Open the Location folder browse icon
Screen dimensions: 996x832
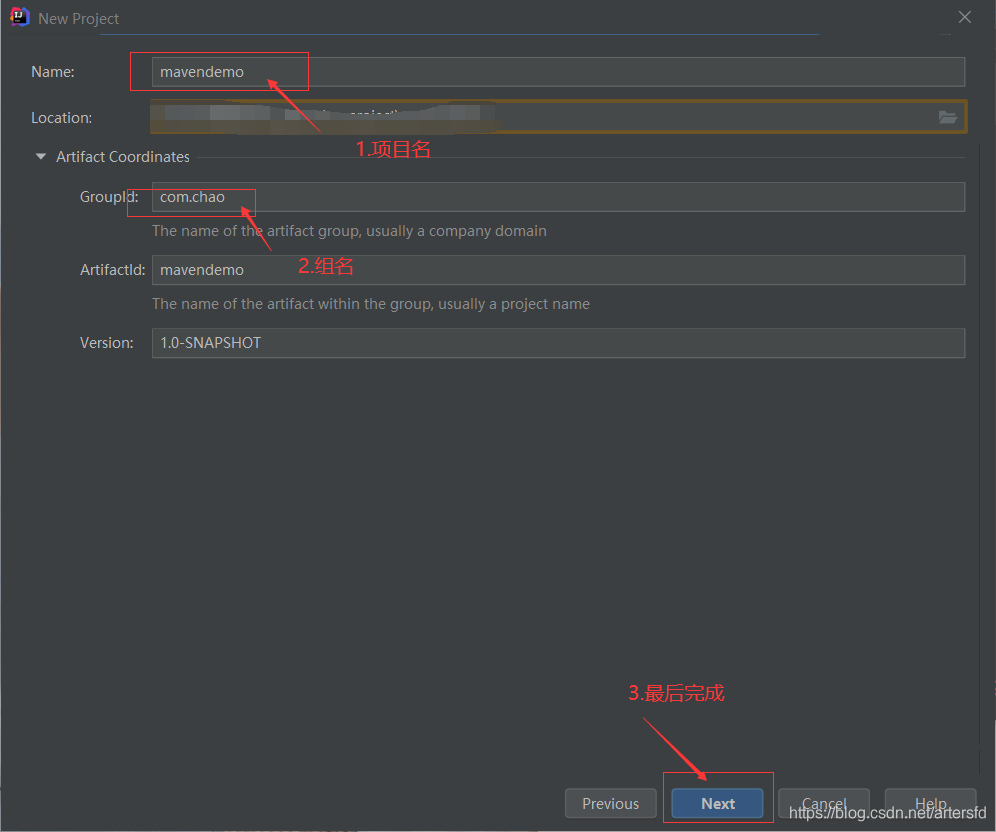(948, 117)
